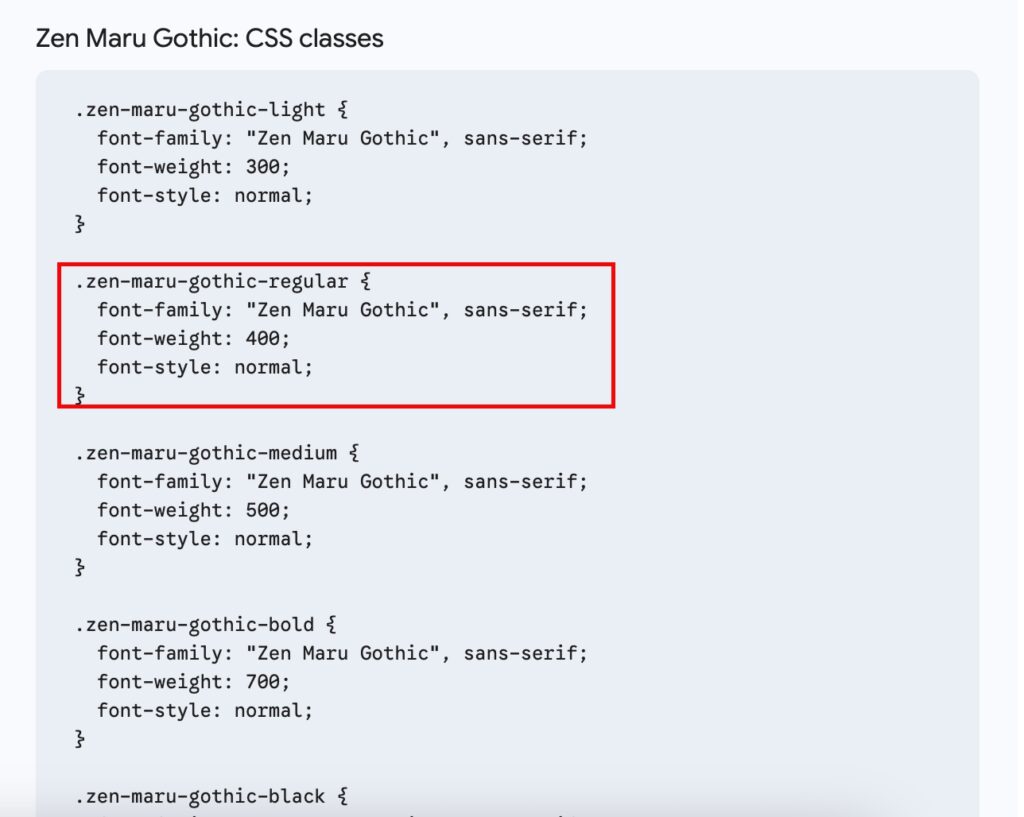Click font-style line in the bold class
Viewport: 1024px width, 817px height.
(205, 711)
